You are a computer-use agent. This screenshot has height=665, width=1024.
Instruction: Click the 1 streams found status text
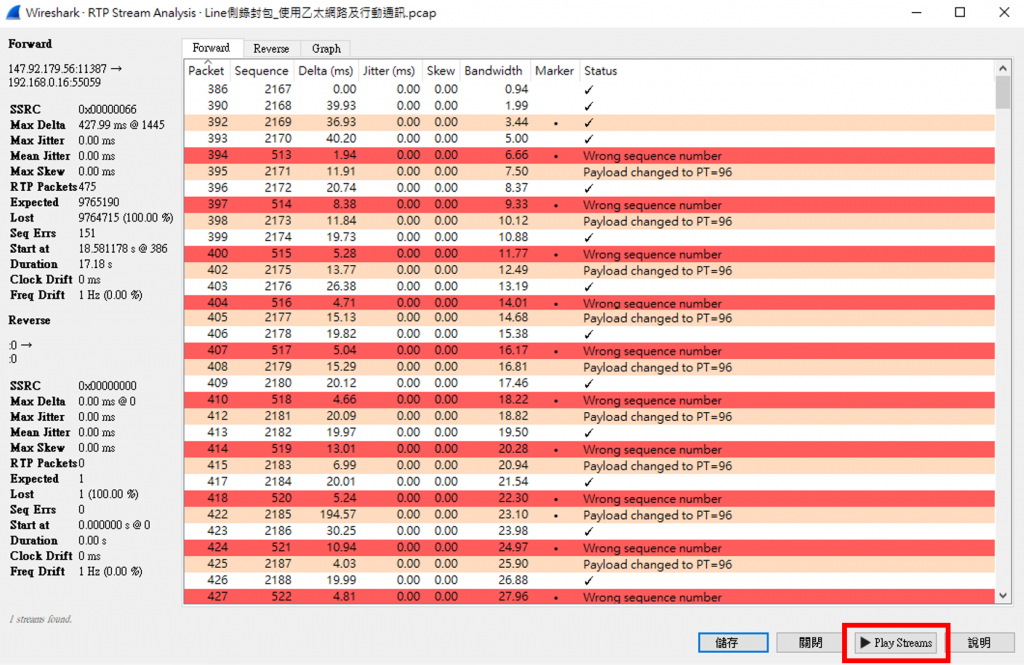(40, 619)
